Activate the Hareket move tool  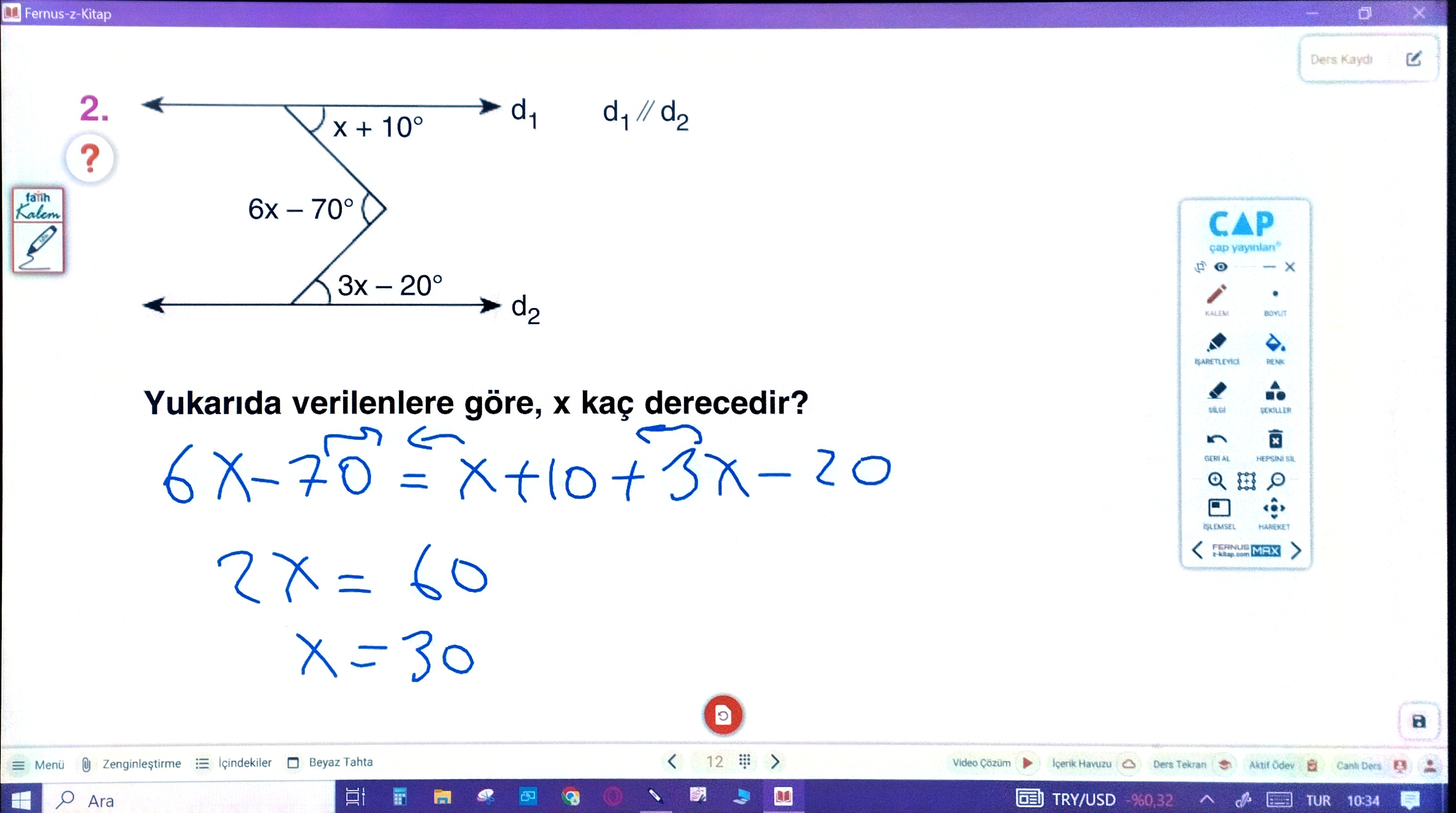pyautogui.click(x=1274, y=508)
